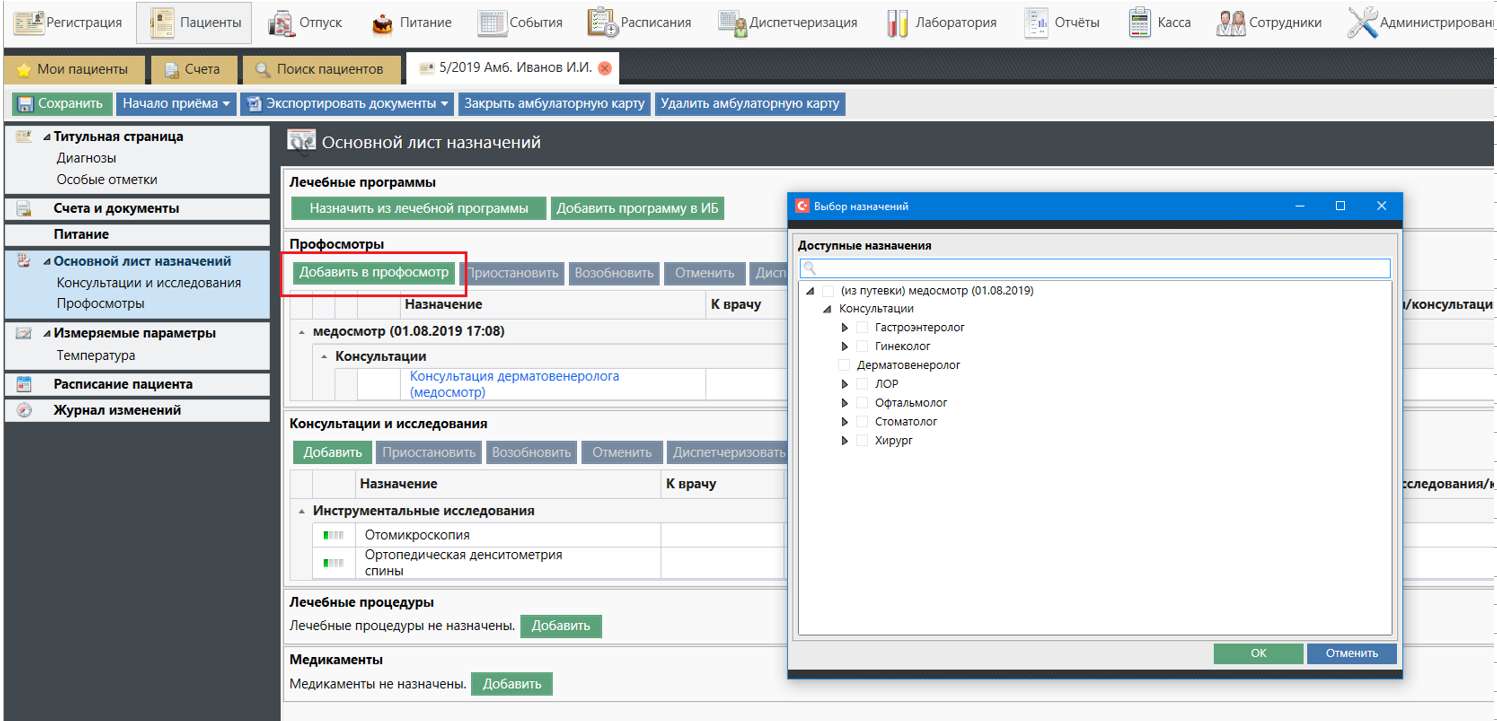The height and width of the screenshot is (721, 1497).
Task: Expand the Офтальмолог tree node
Action: pos(845,403)
